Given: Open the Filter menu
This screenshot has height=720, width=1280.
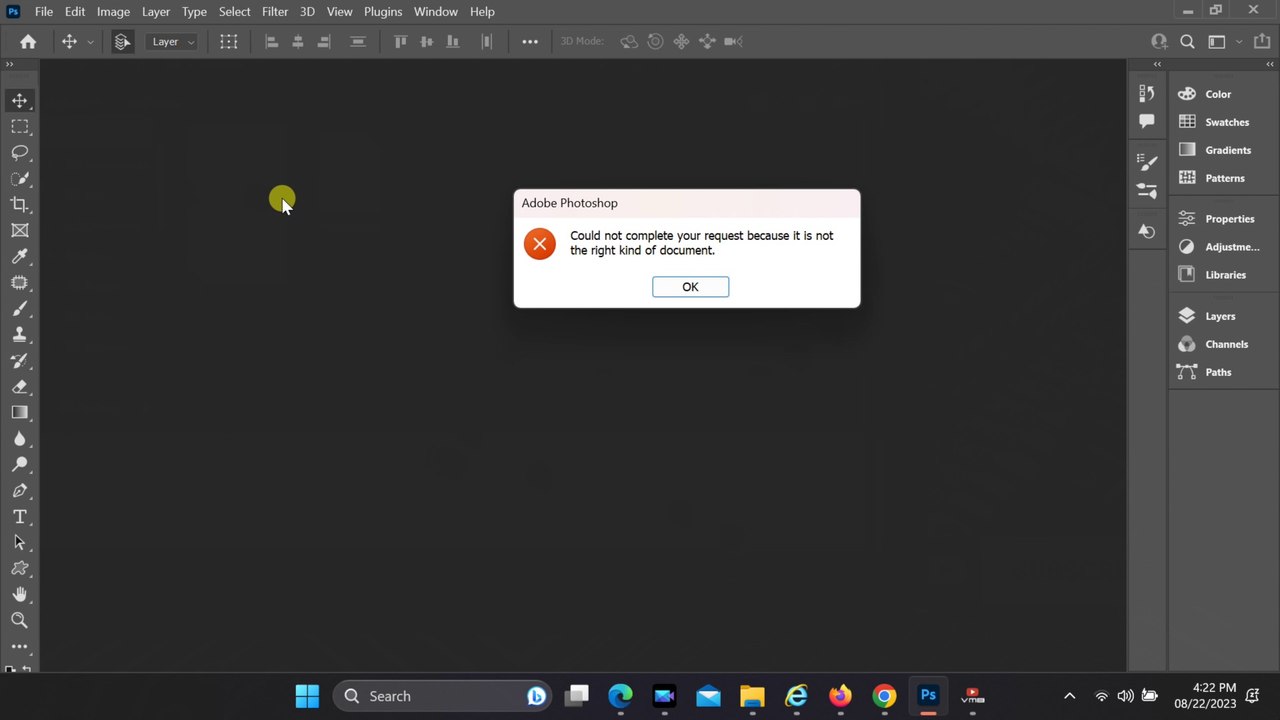Looking at the screenshot, I should pyautogui.click(x=275, y=11).
